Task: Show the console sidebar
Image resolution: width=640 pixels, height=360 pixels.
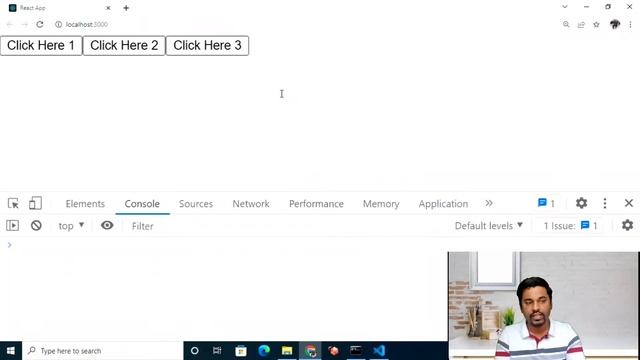Action: click(12, 225)
